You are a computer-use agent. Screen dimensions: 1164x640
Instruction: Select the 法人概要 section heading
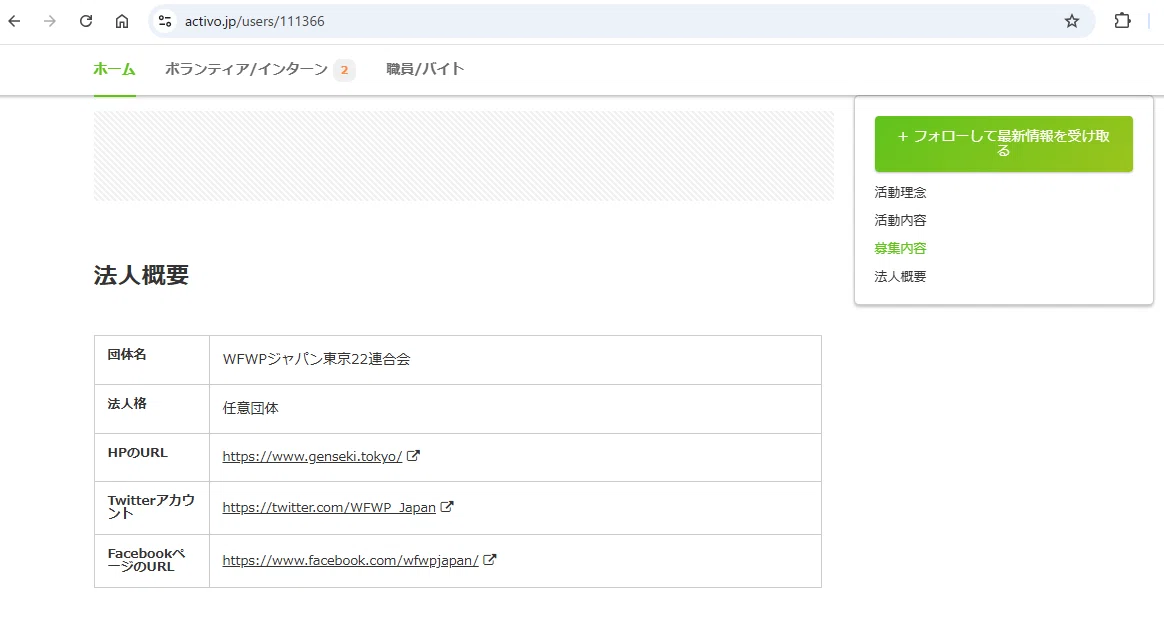click(141, 275)
